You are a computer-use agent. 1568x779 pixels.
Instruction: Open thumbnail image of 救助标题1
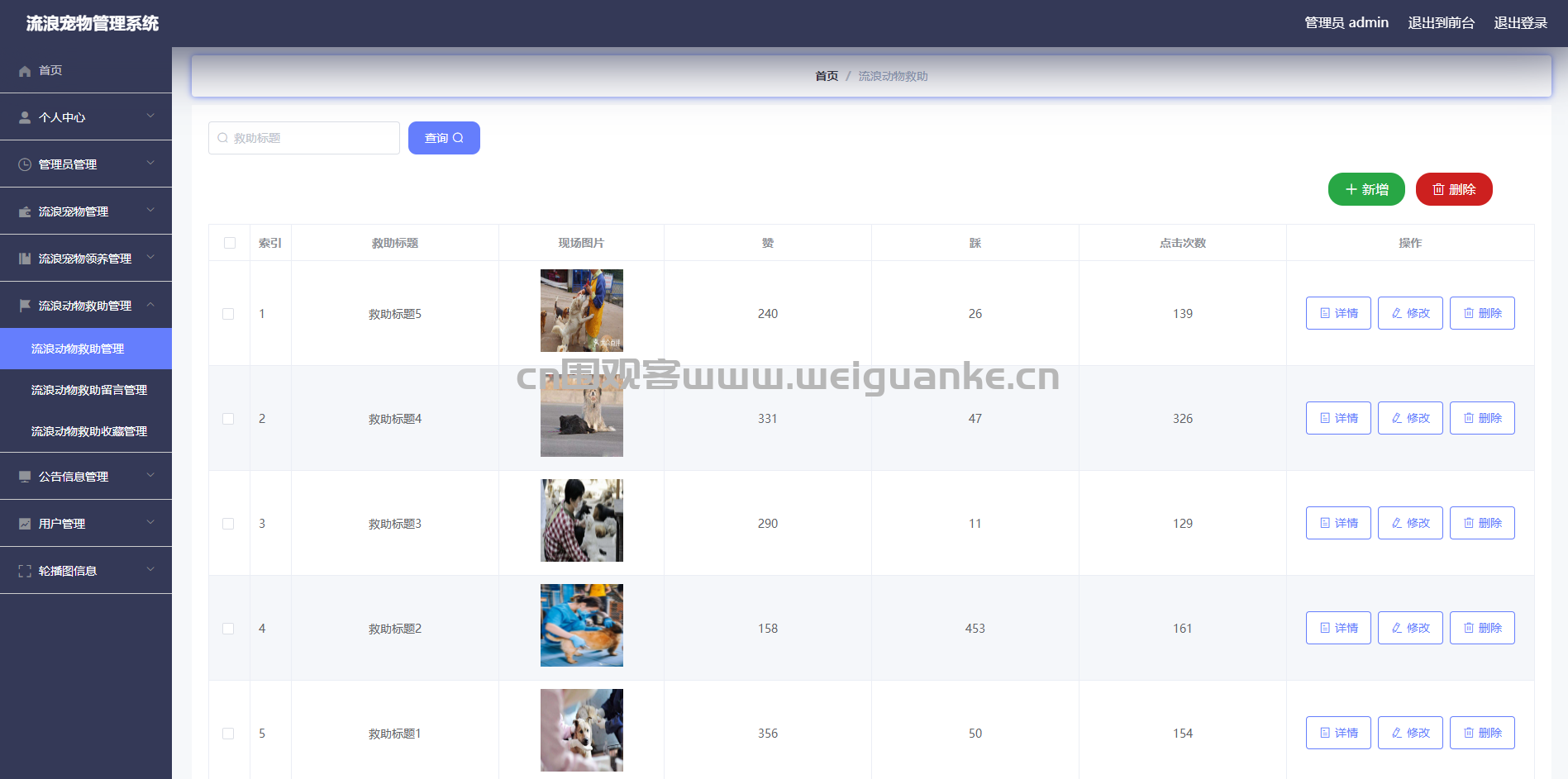tap(582, 730)
